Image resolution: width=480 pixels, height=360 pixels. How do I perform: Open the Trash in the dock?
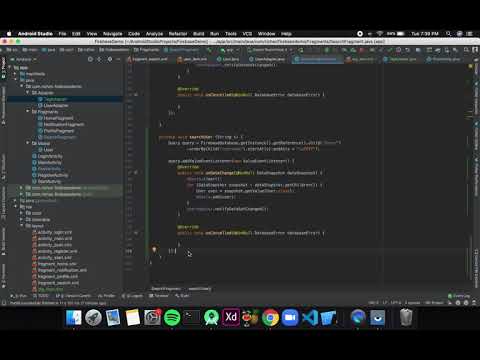tap(406, 317)
